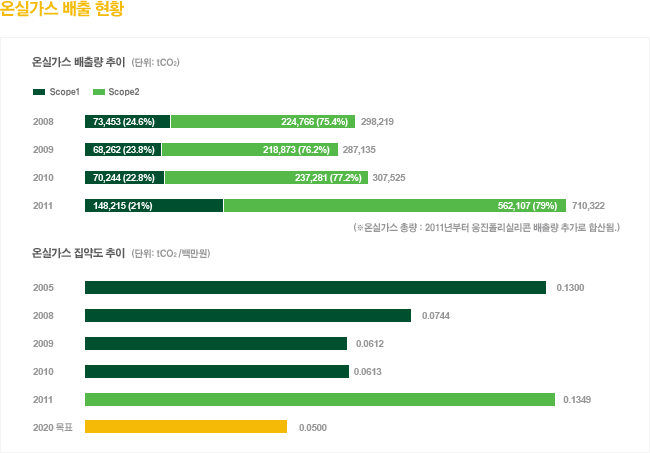Click the 2008 intensity bar valued 0.0744
The image size is (650, 453).
[x=248, y=315]
